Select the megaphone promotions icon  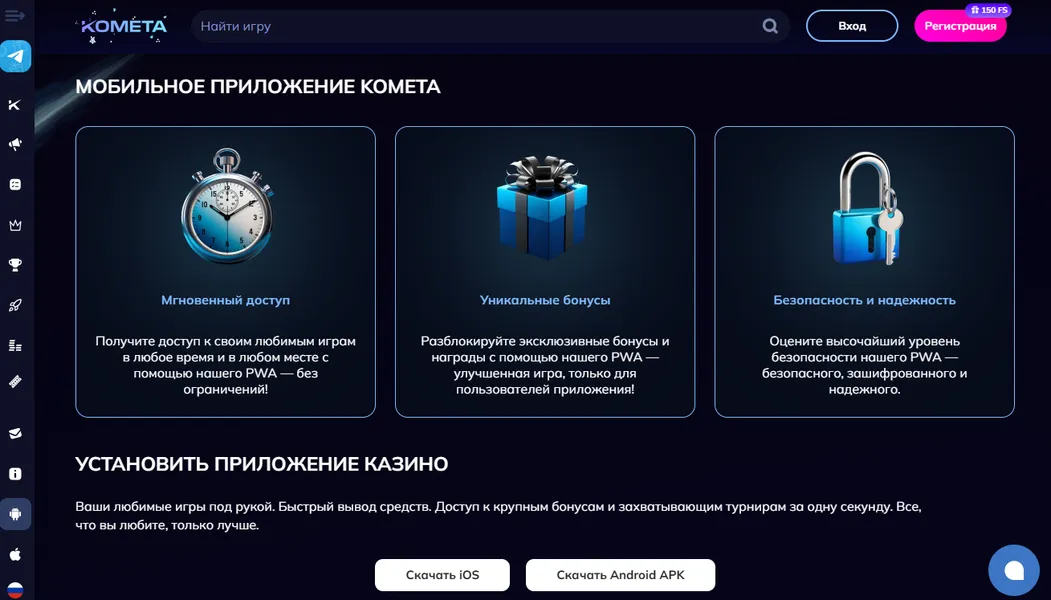click(16, 144)
